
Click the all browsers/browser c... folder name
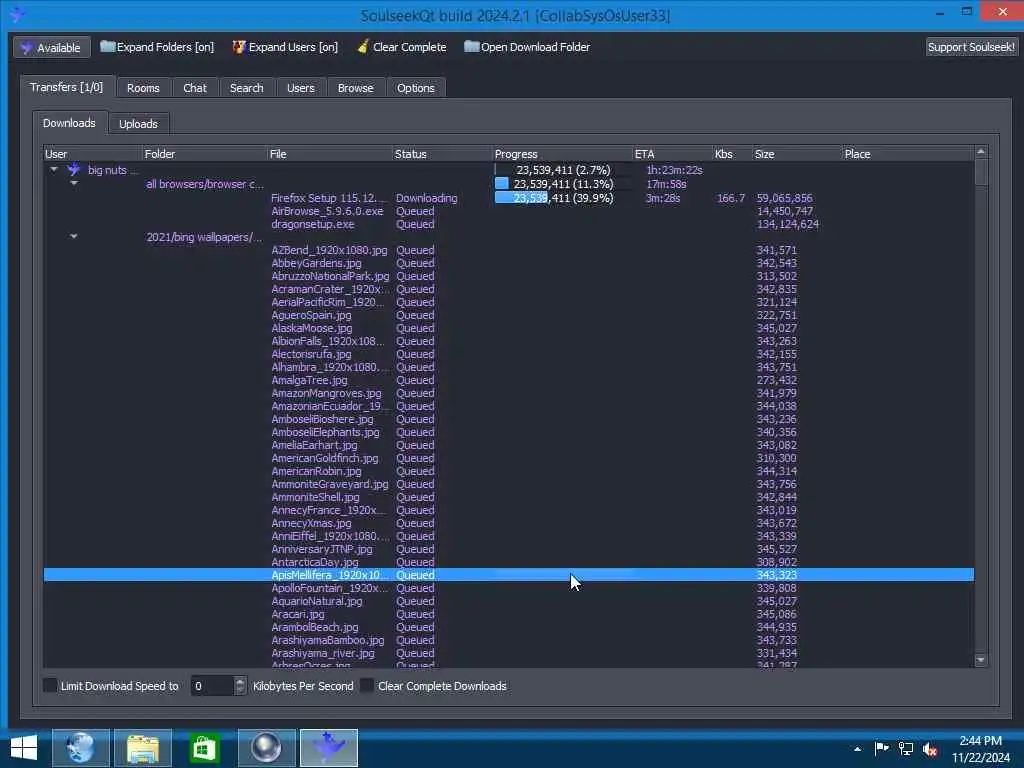click(204, 184)
